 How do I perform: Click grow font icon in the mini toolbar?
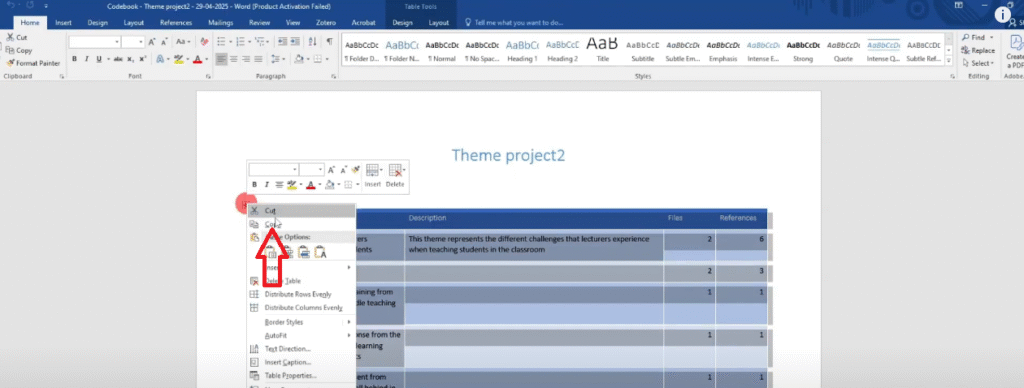click(x=331, y=170)
